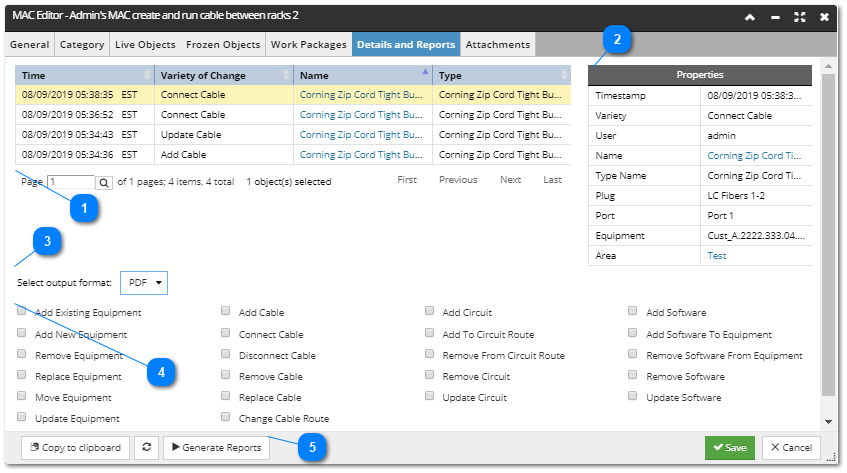Click the Generate Reports button
The image size is (847, 473).
(217, 448)
